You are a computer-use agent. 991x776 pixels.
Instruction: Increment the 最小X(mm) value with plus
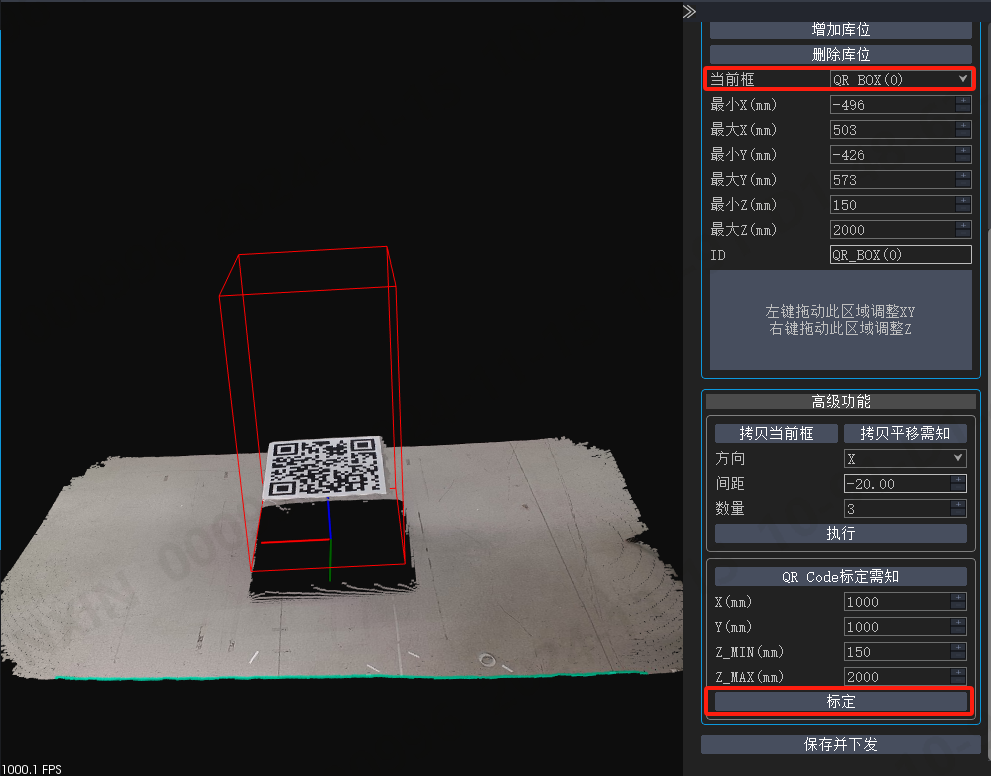pos(963,100)
